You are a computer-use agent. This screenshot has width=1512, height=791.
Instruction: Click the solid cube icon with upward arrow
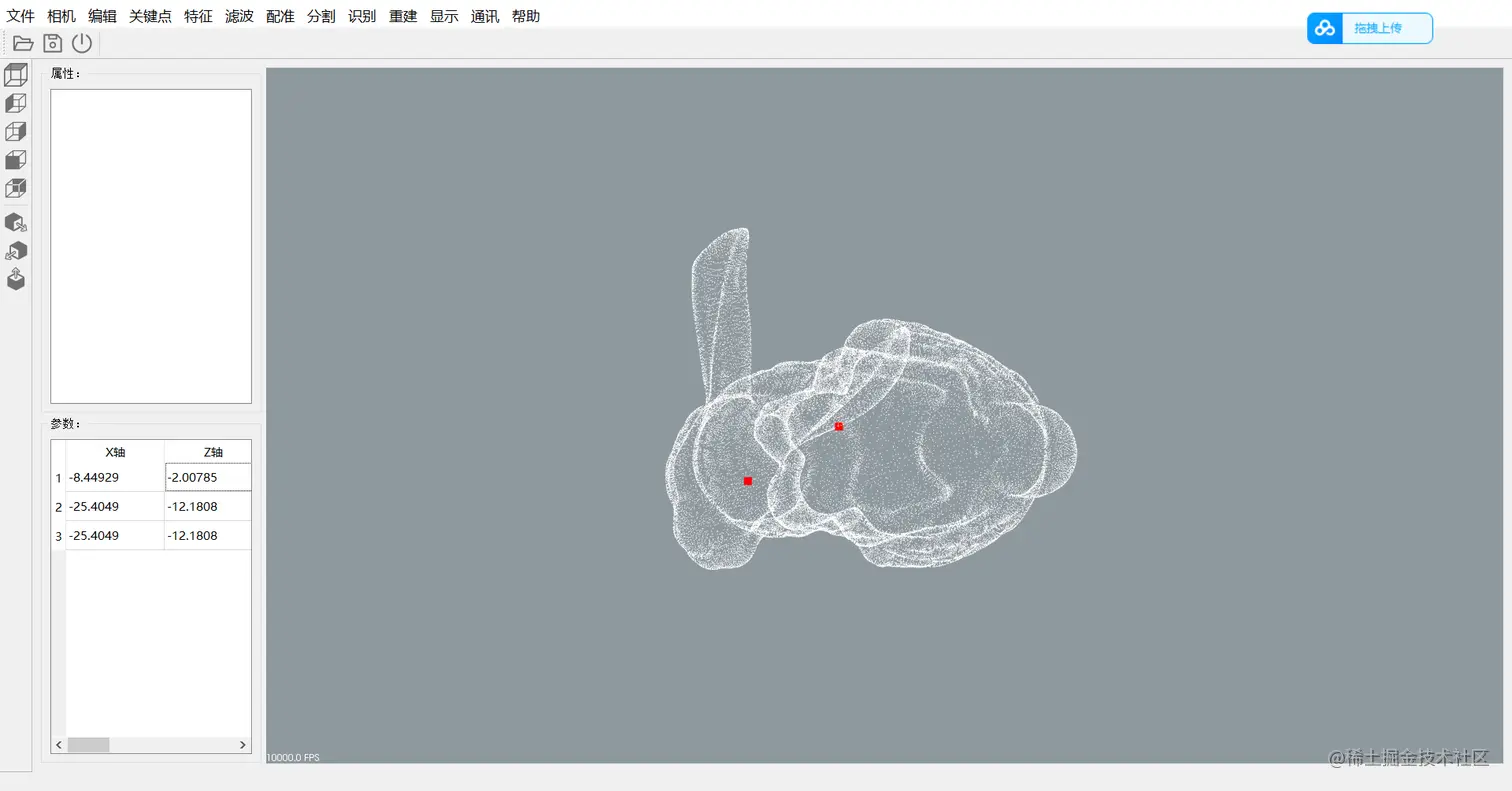[x=16, y=279]
